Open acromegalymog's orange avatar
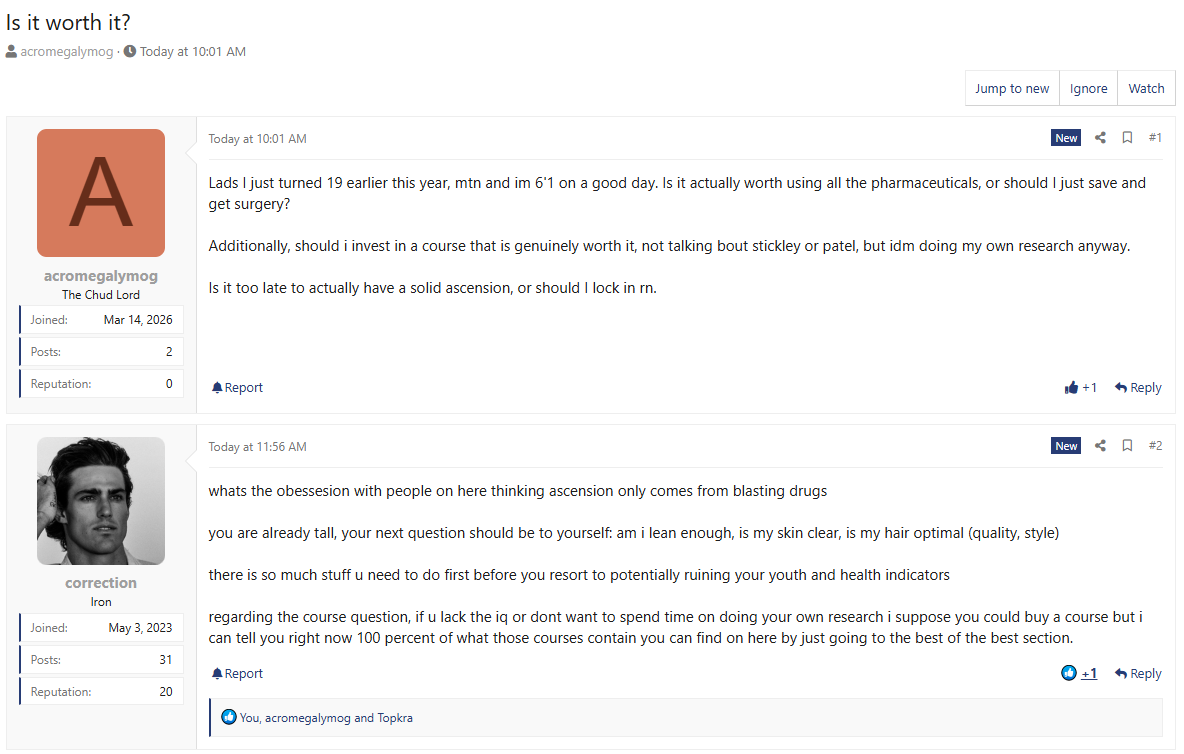Viewport: 1184px width, 754px height. click(101, 193)
